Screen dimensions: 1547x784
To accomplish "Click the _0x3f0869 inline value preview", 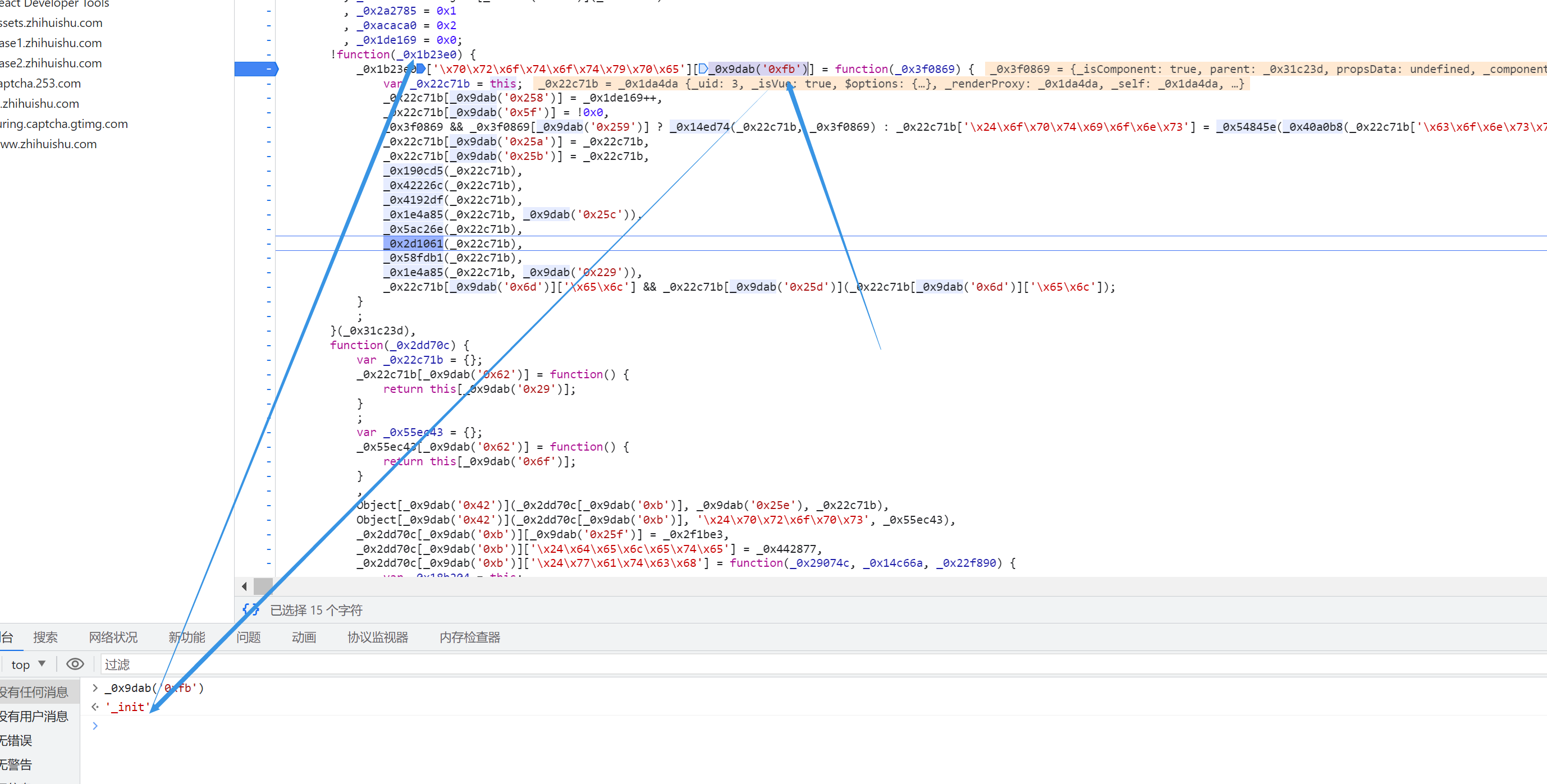I will (1267, 69).
